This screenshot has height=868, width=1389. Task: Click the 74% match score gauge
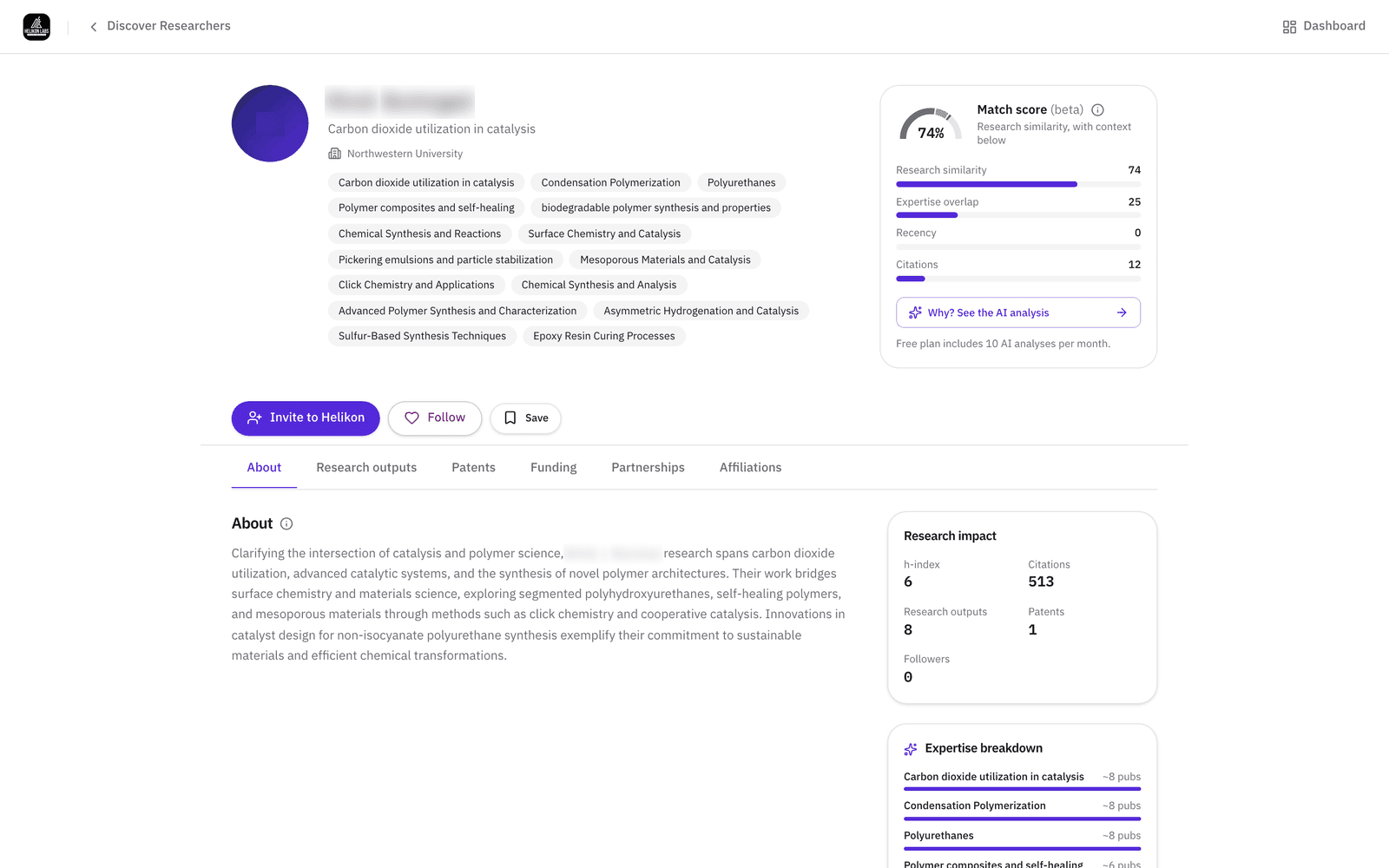pyautogui.click(x=931, y=125)
